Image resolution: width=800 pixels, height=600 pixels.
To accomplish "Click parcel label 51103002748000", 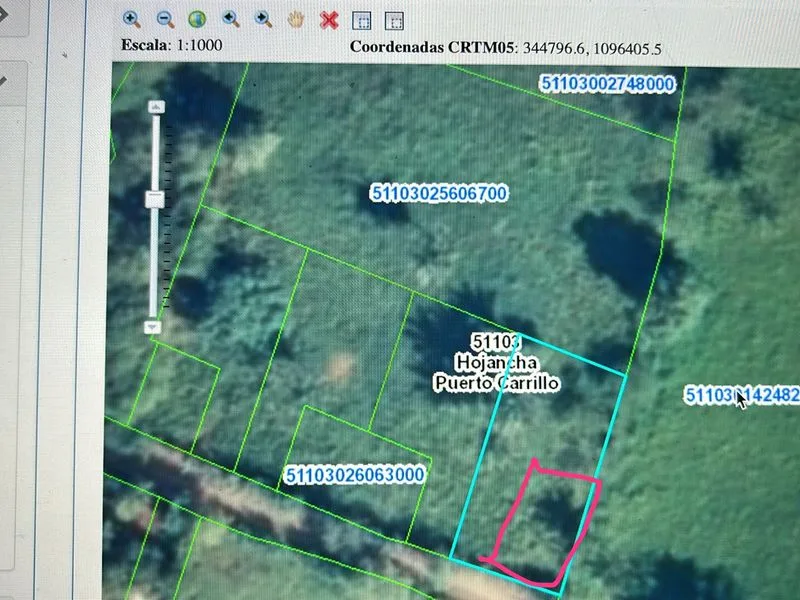I will coord(607,83).
